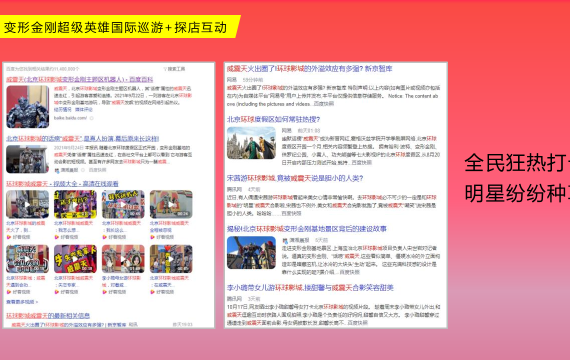
Task: Click the Optimus Prime statue thumbnail
Action: click(251, 252)
